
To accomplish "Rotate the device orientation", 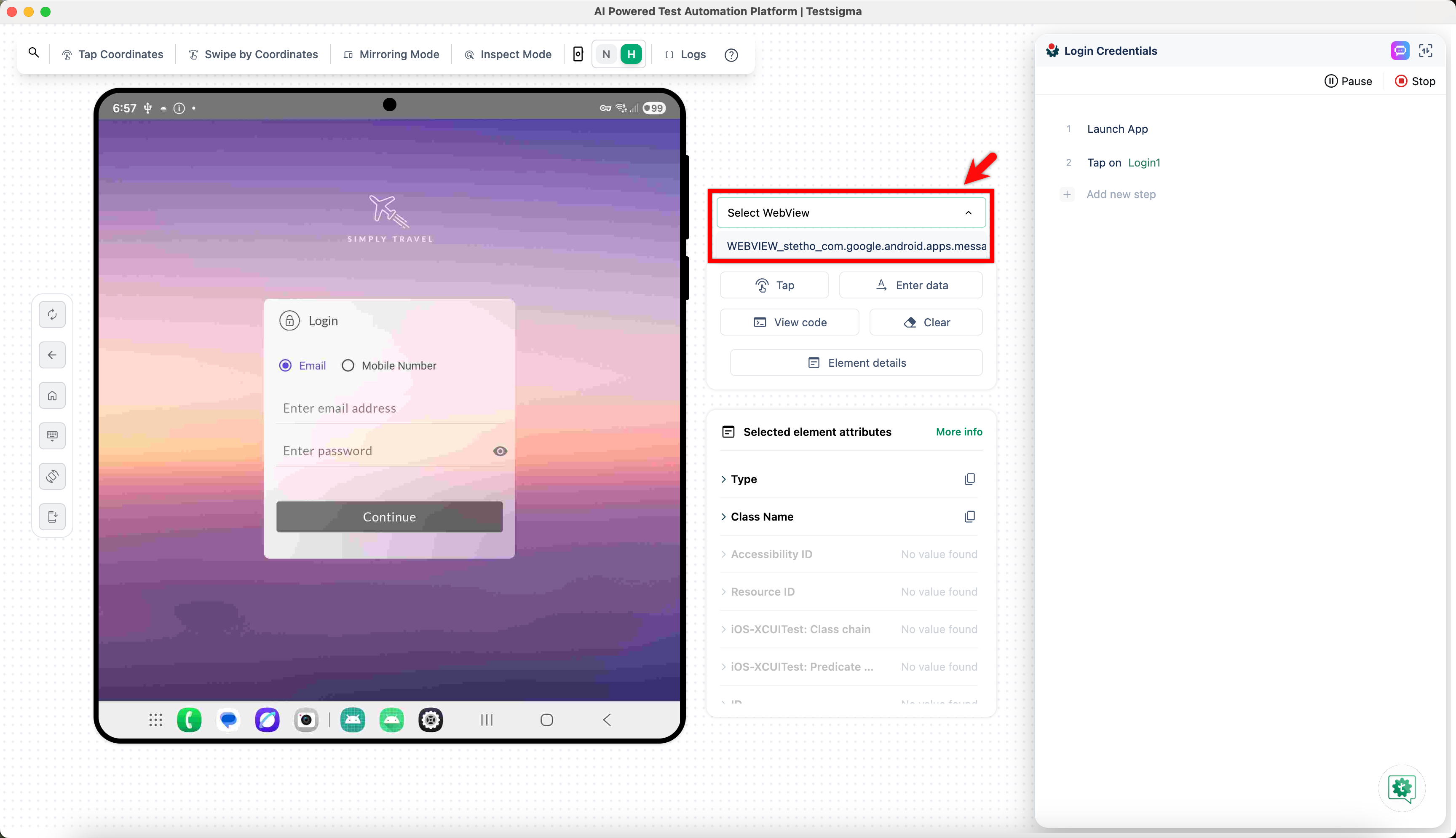I will point(52,476).
